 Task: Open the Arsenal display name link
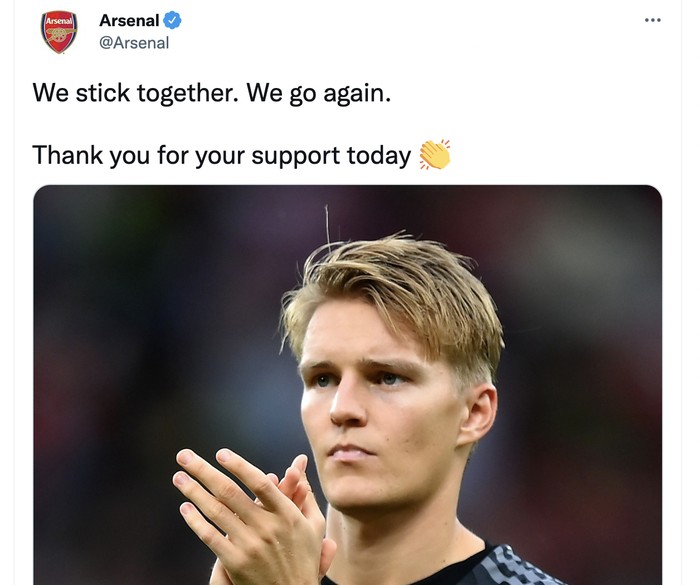point(129,21)
